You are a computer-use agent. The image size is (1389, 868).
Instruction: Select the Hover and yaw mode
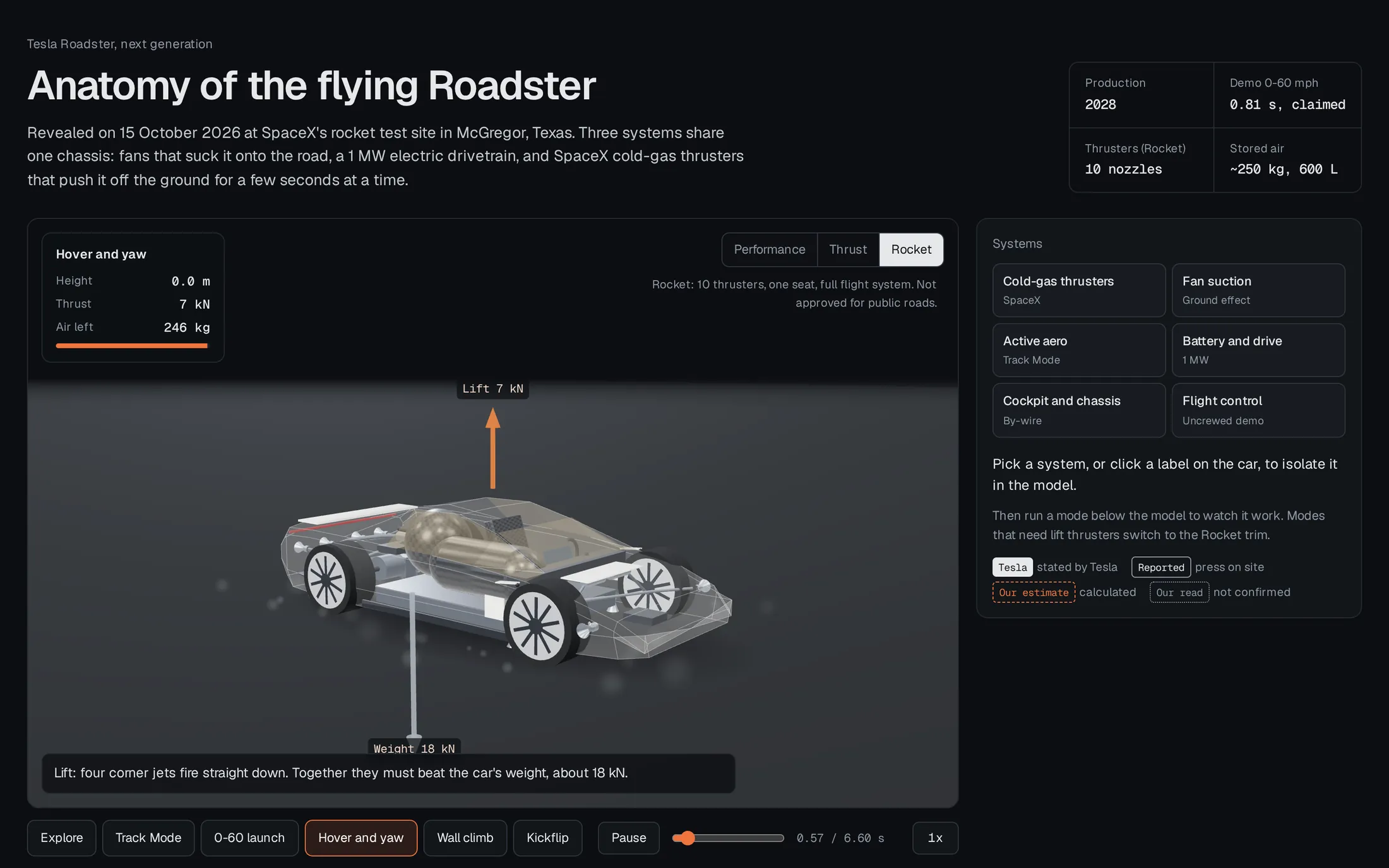click(361, 838)
